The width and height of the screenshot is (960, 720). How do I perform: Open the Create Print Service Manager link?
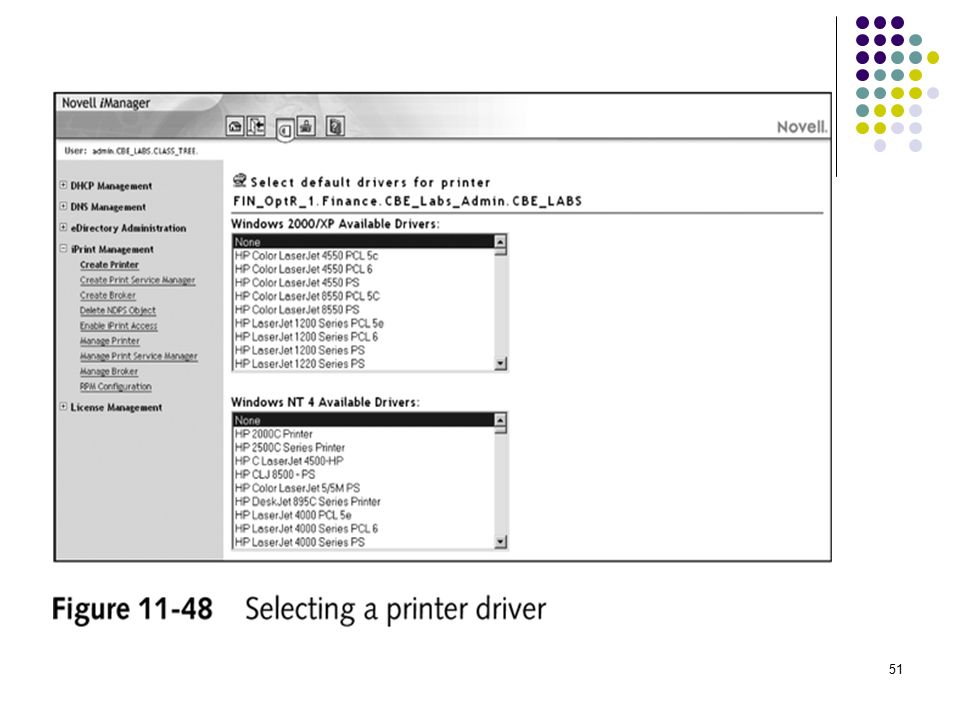coord(137,280)
